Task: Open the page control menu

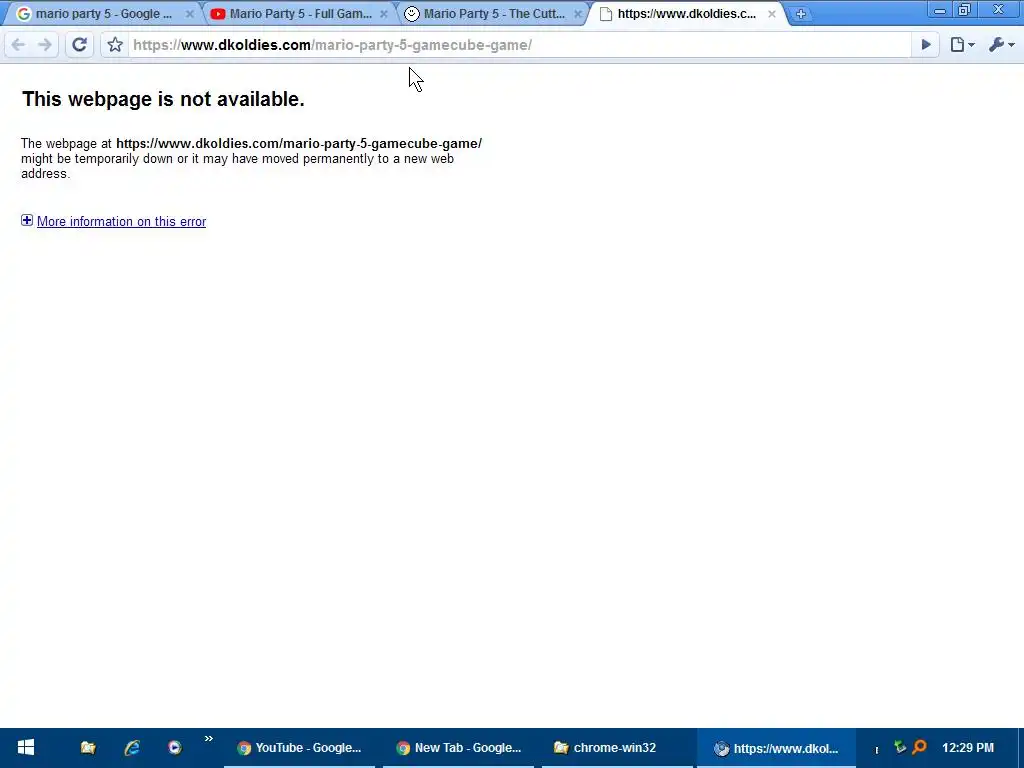Action: pyautogui.click(x=962, y=44)
